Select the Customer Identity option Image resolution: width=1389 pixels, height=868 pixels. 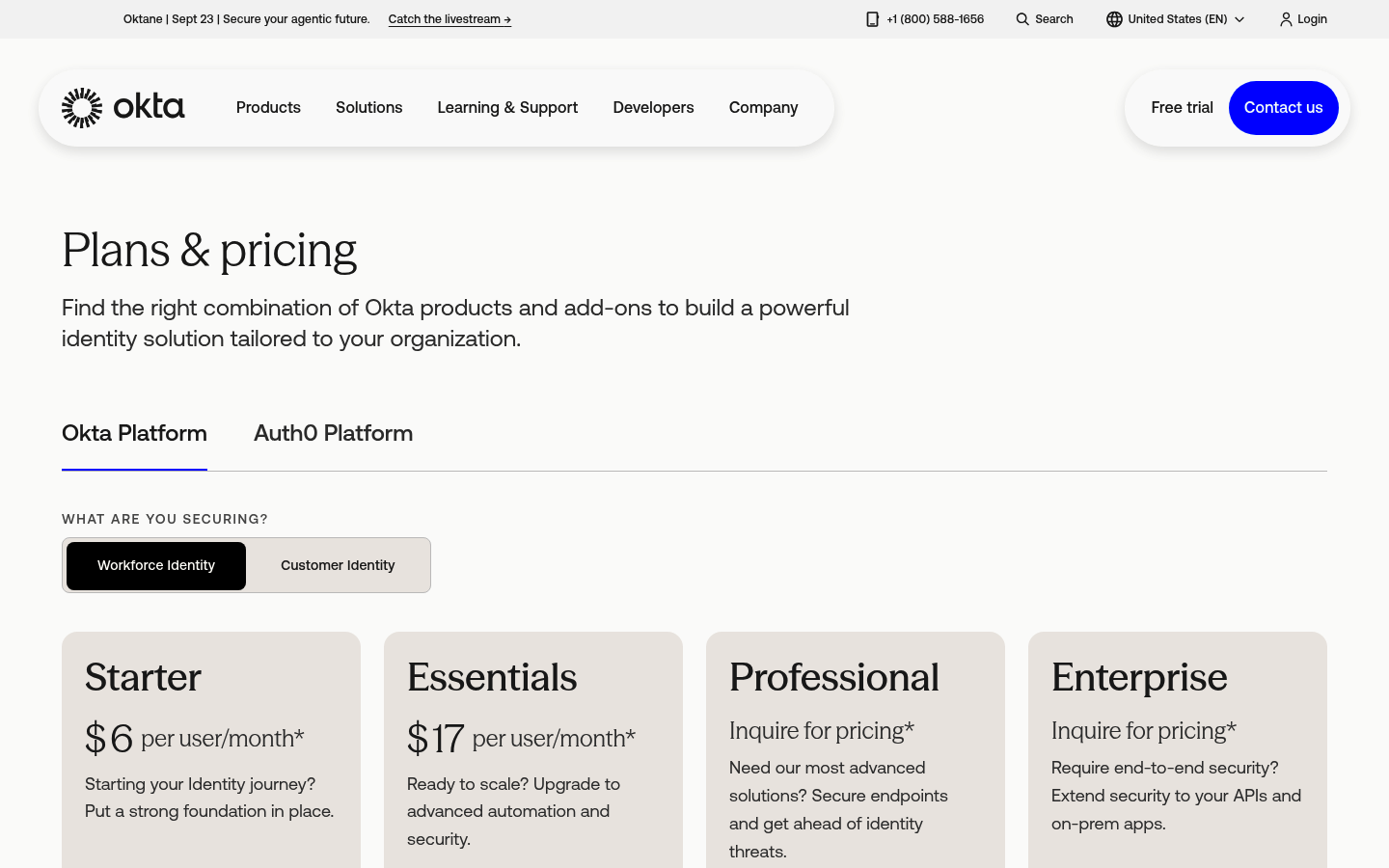(338, 566)
